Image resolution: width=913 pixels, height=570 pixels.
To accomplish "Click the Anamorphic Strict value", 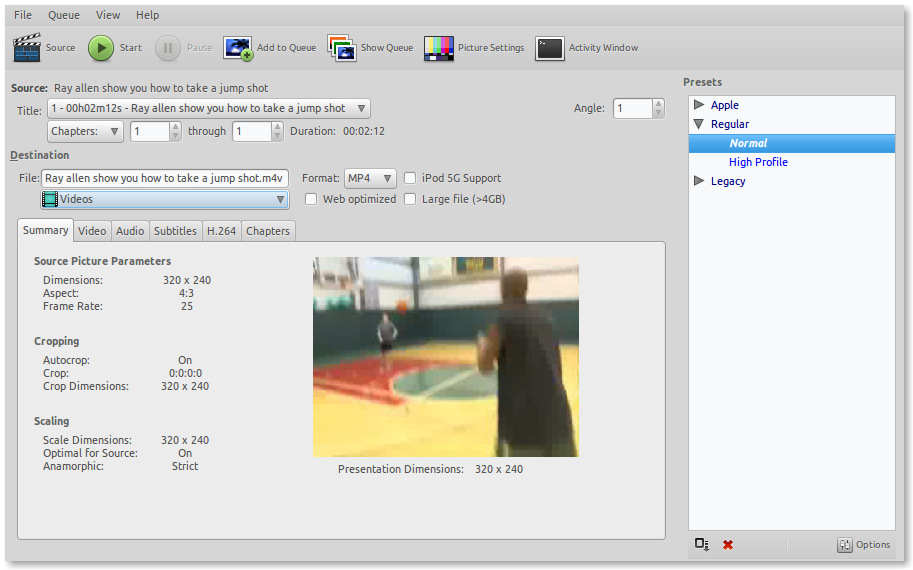I will coord(185,466).
